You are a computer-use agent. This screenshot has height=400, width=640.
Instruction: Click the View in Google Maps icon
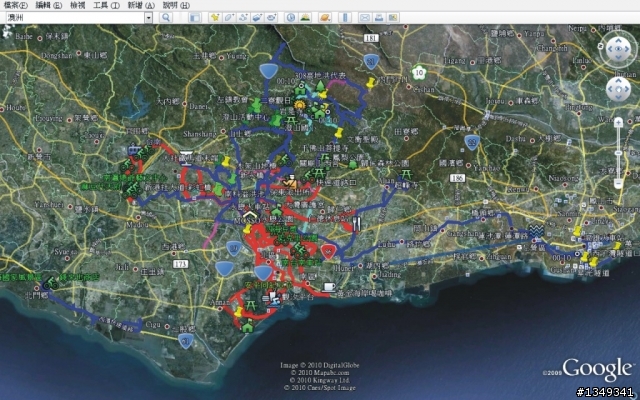(393, 17)
